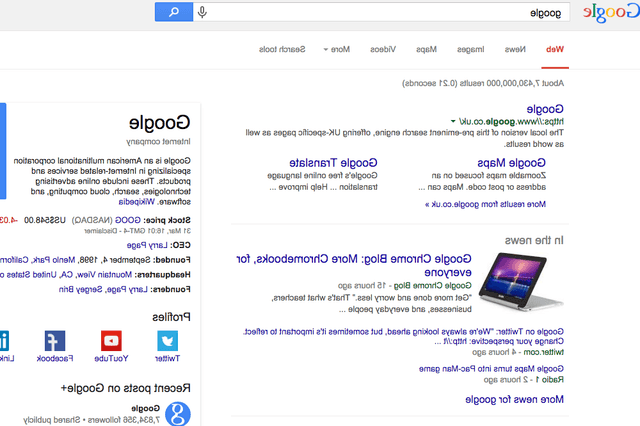The image size is (640, 426).
Task: Click the About 7,430,000,000 results text
Action: pyautogui.click(x=483, y=83)
